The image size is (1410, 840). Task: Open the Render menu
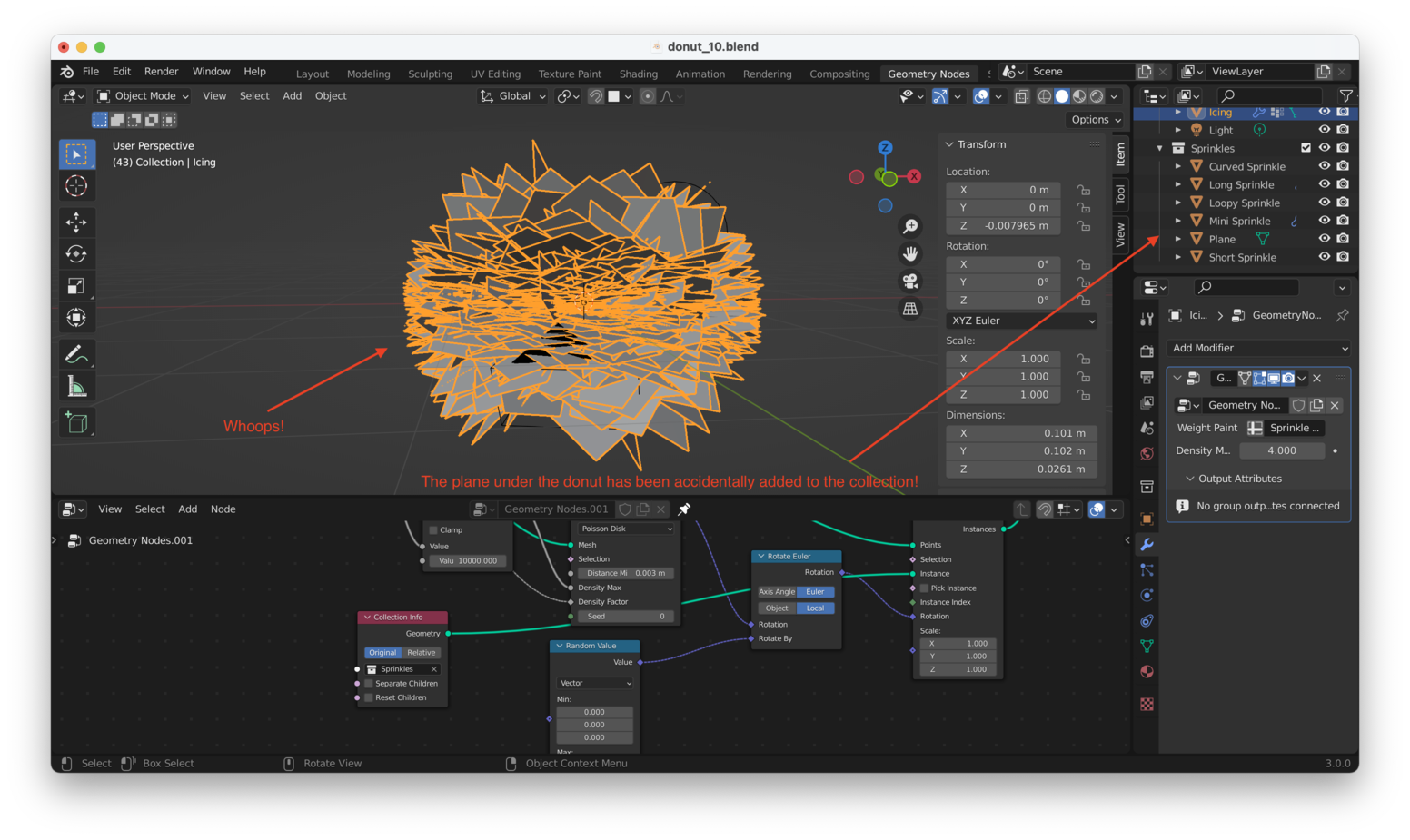pyautogui.click(x=161, y=72)
